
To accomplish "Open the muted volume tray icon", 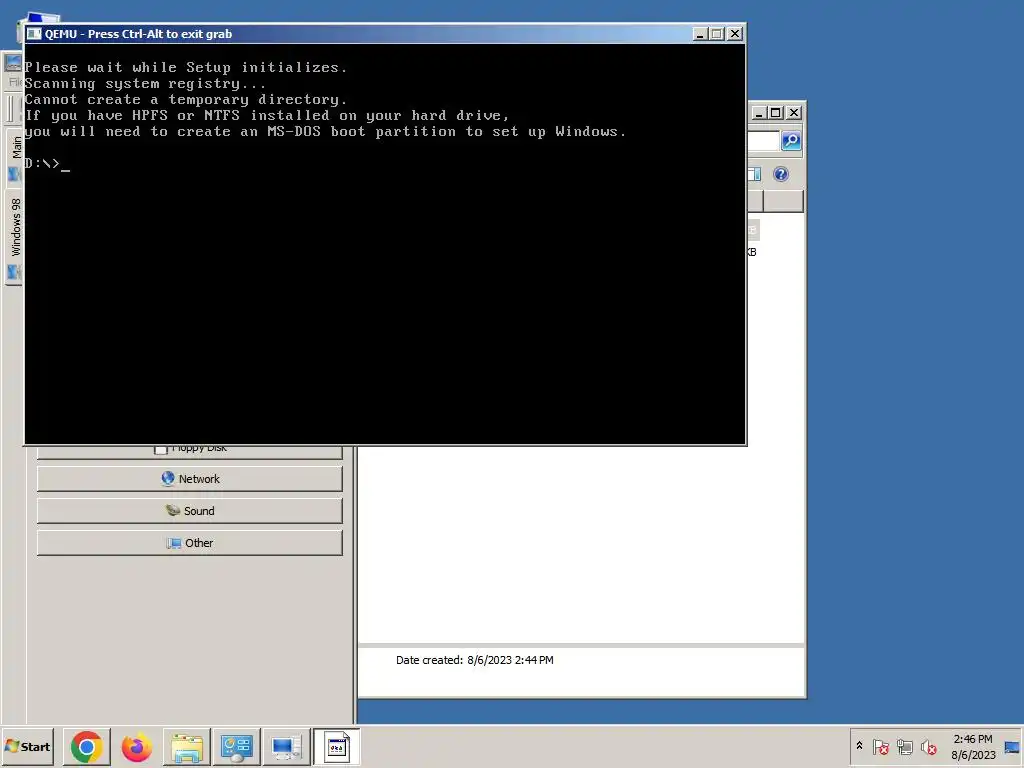I will tap(928, 746).
